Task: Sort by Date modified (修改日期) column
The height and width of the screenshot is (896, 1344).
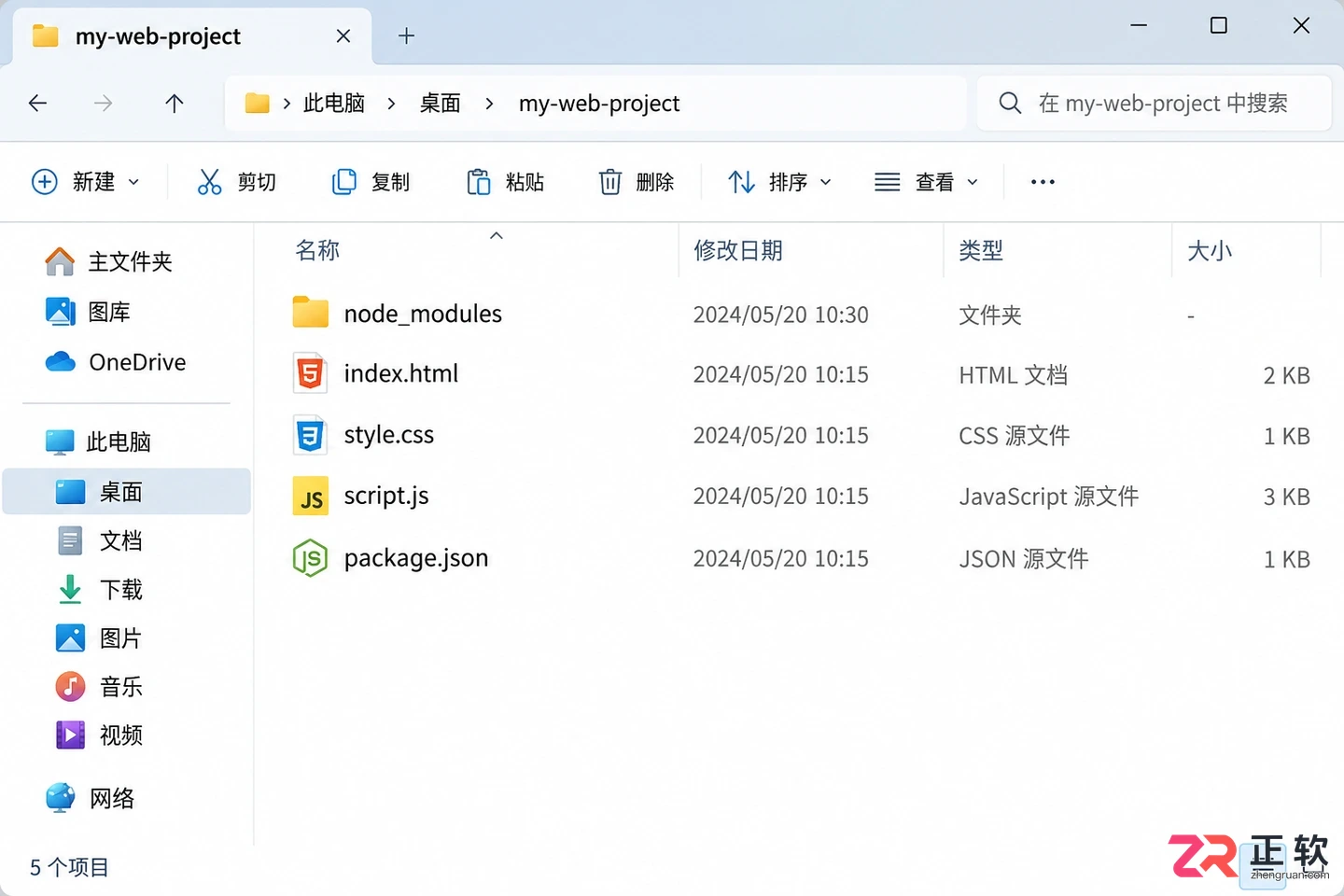Action: point(738,250)
